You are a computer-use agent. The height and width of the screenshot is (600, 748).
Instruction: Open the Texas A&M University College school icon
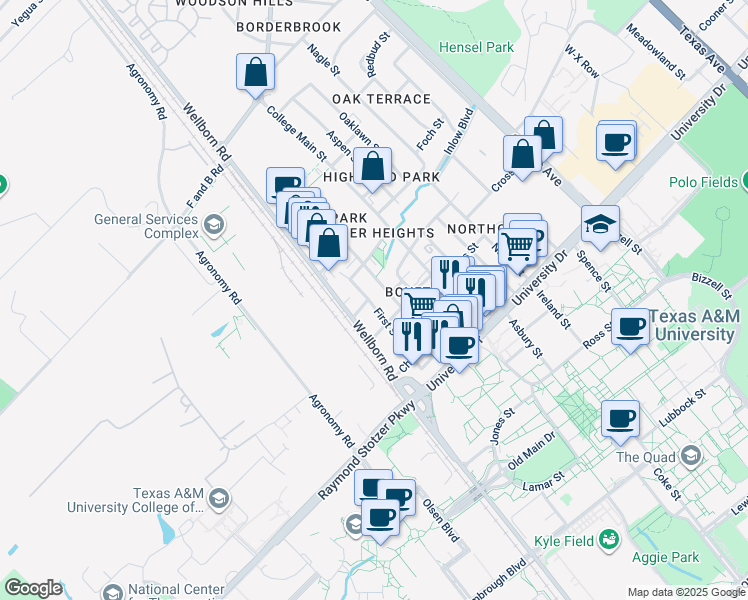coord(219,499)
